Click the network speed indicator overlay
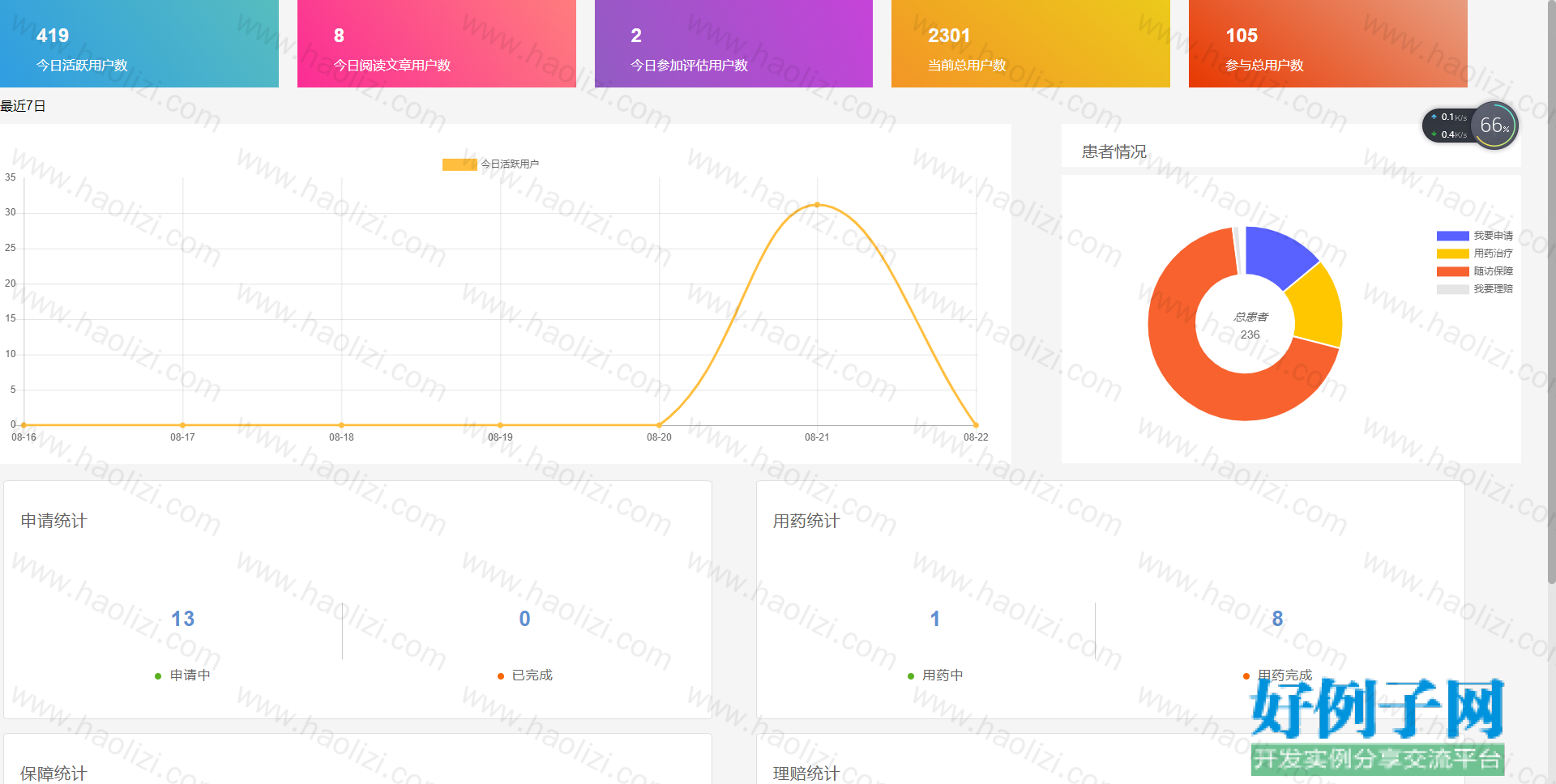The image size is (1556, 784). click(x=1450, y=126)
